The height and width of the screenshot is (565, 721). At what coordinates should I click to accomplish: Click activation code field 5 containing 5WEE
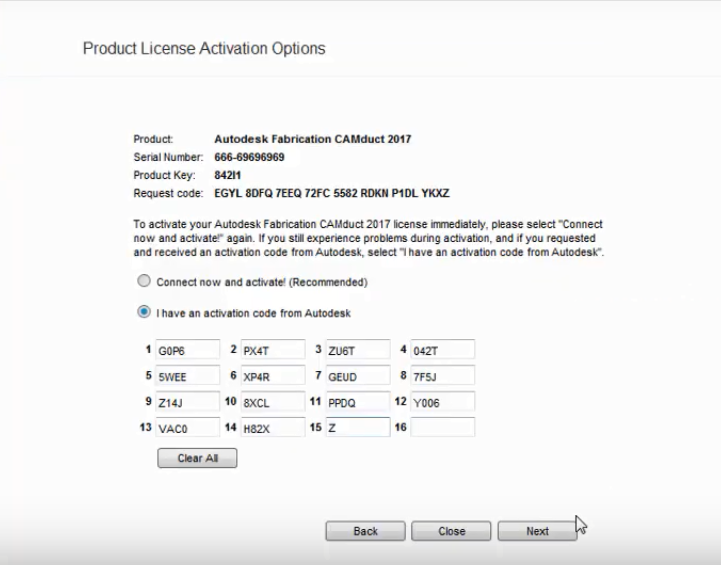tap(188, 376)
